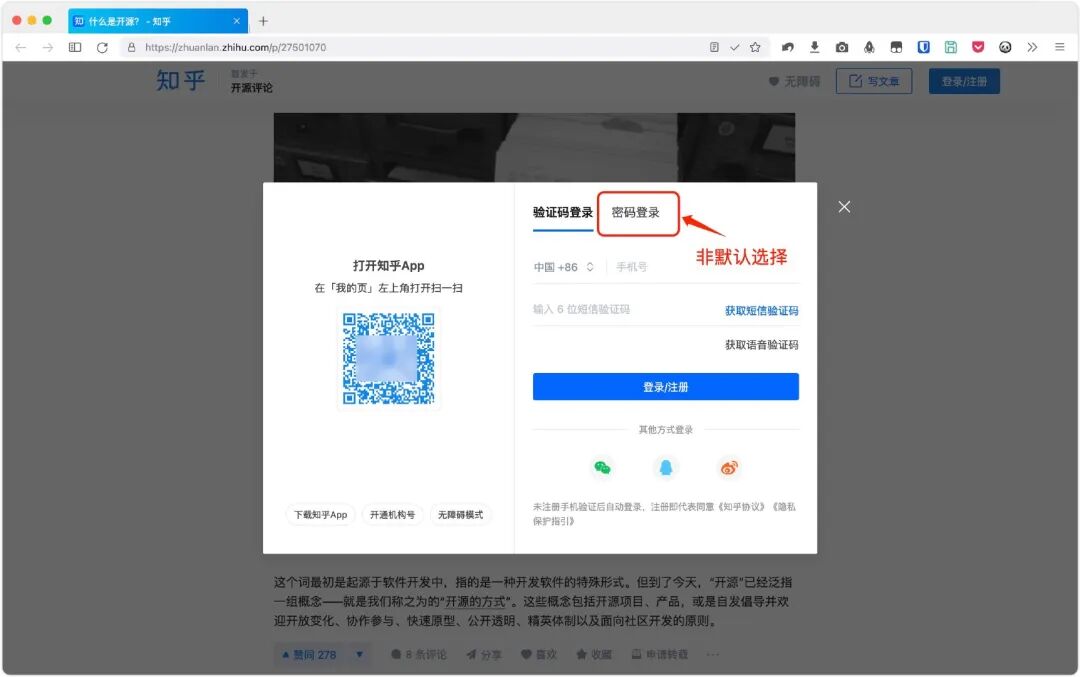Click the blue 登录/注册 button in the dialog
Image resolution: width=1080 pixels, height=677 pixels.
[665, 387]
